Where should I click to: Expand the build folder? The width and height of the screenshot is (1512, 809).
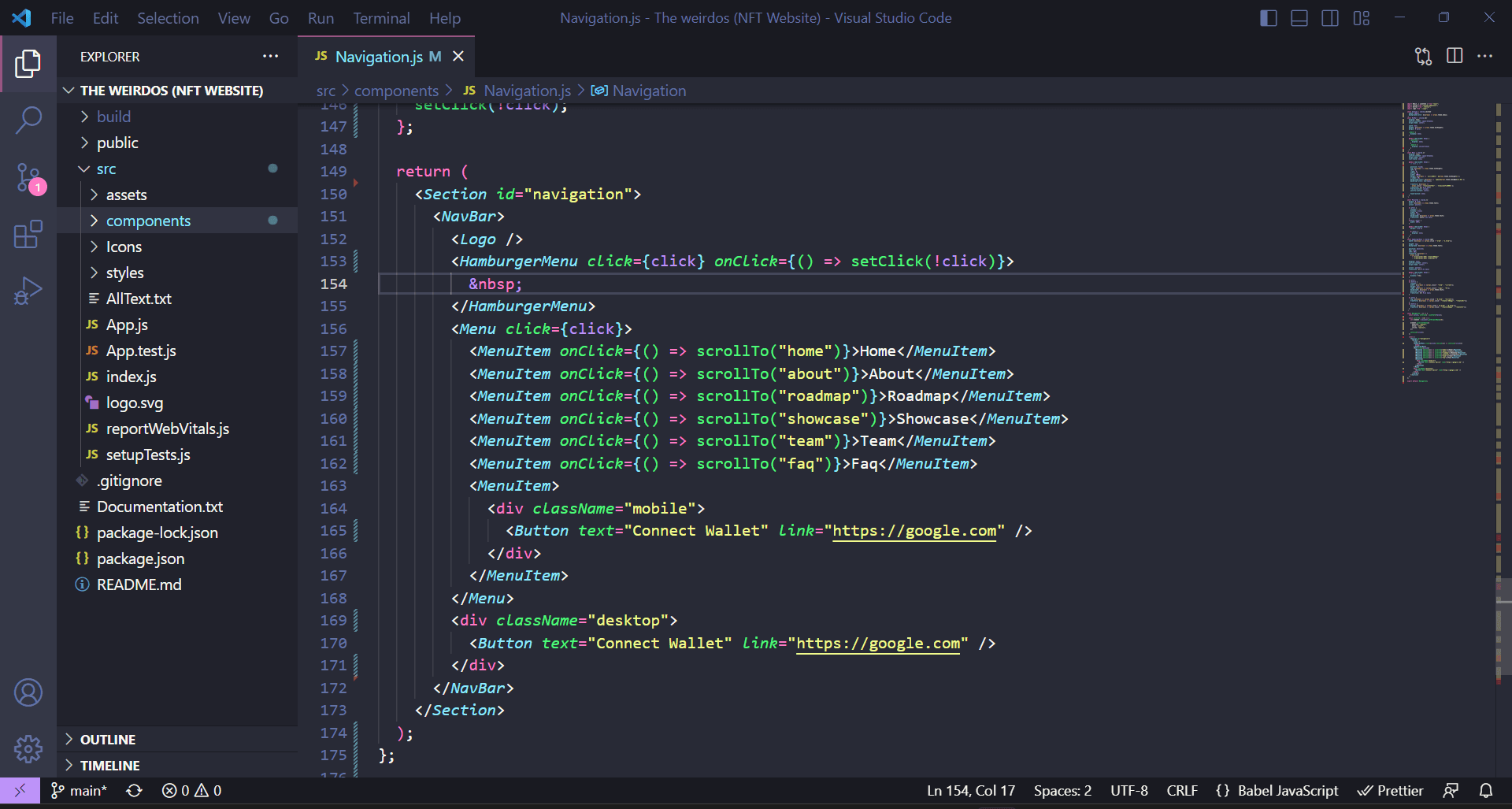click(x=113, y=116)
